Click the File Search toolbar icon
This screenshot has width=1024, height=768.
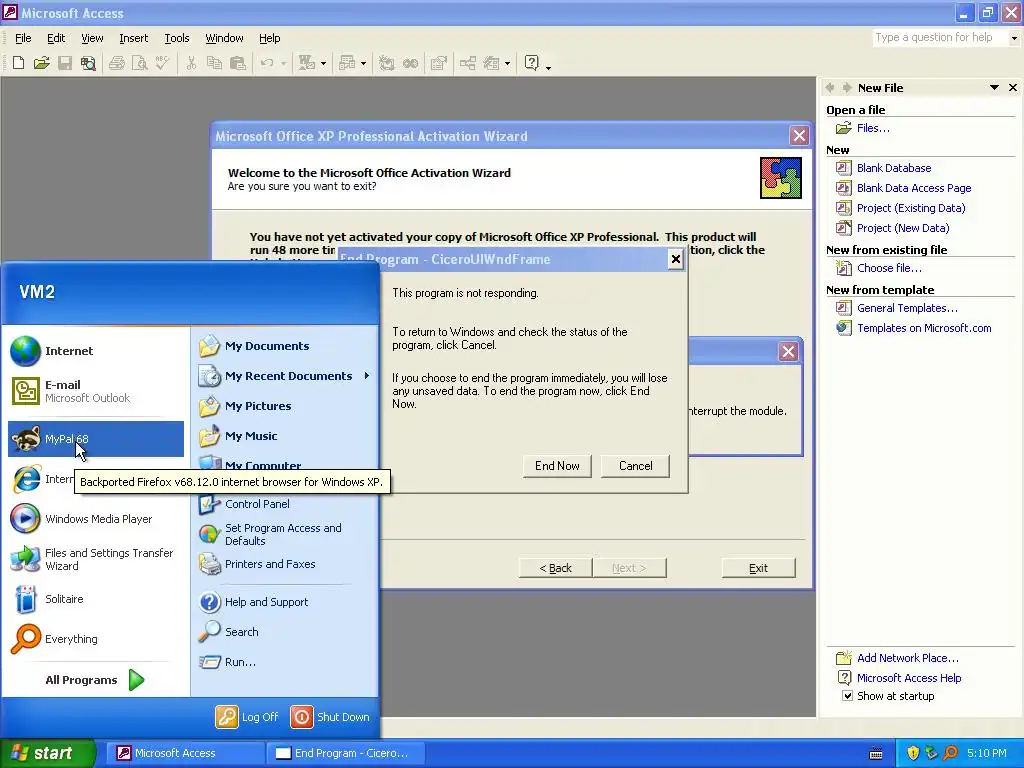click(88, 63)
